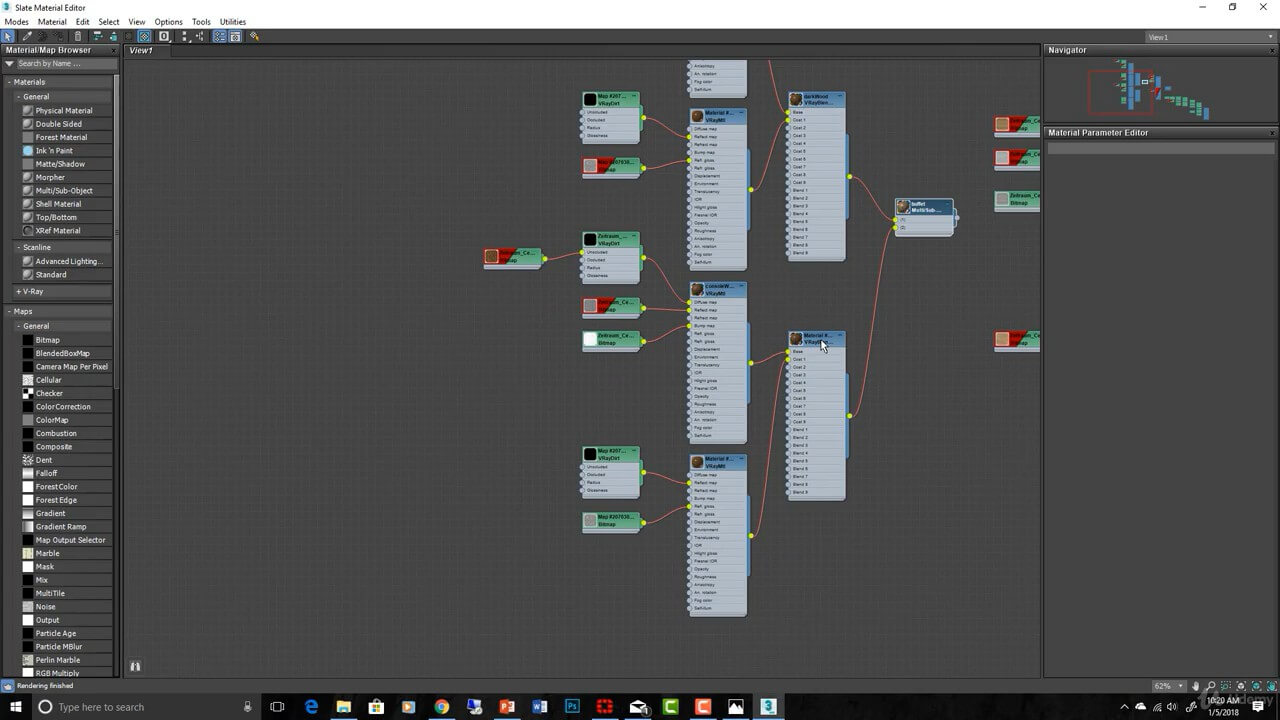Viewport: 1280px width, 720px height.
Task: Click the buffet Multi/Sub-Object node title
Action: point(924,207)
